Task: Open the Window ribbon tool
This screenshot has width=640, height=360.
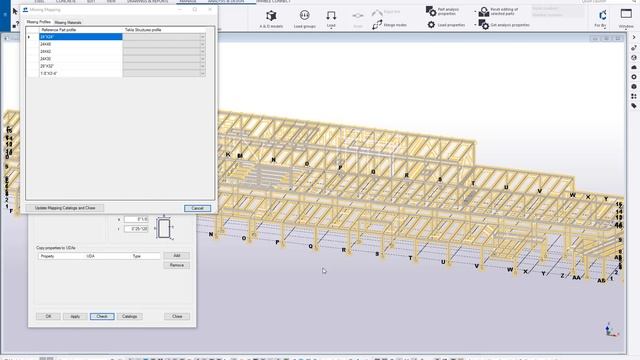Action: [x=626, y=18]
